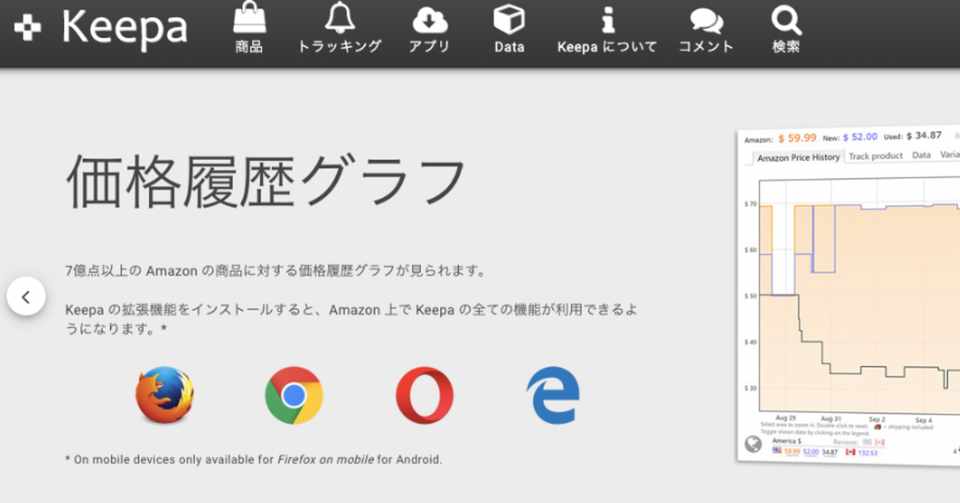Select the Track product tab in preview

click(876, 156)
